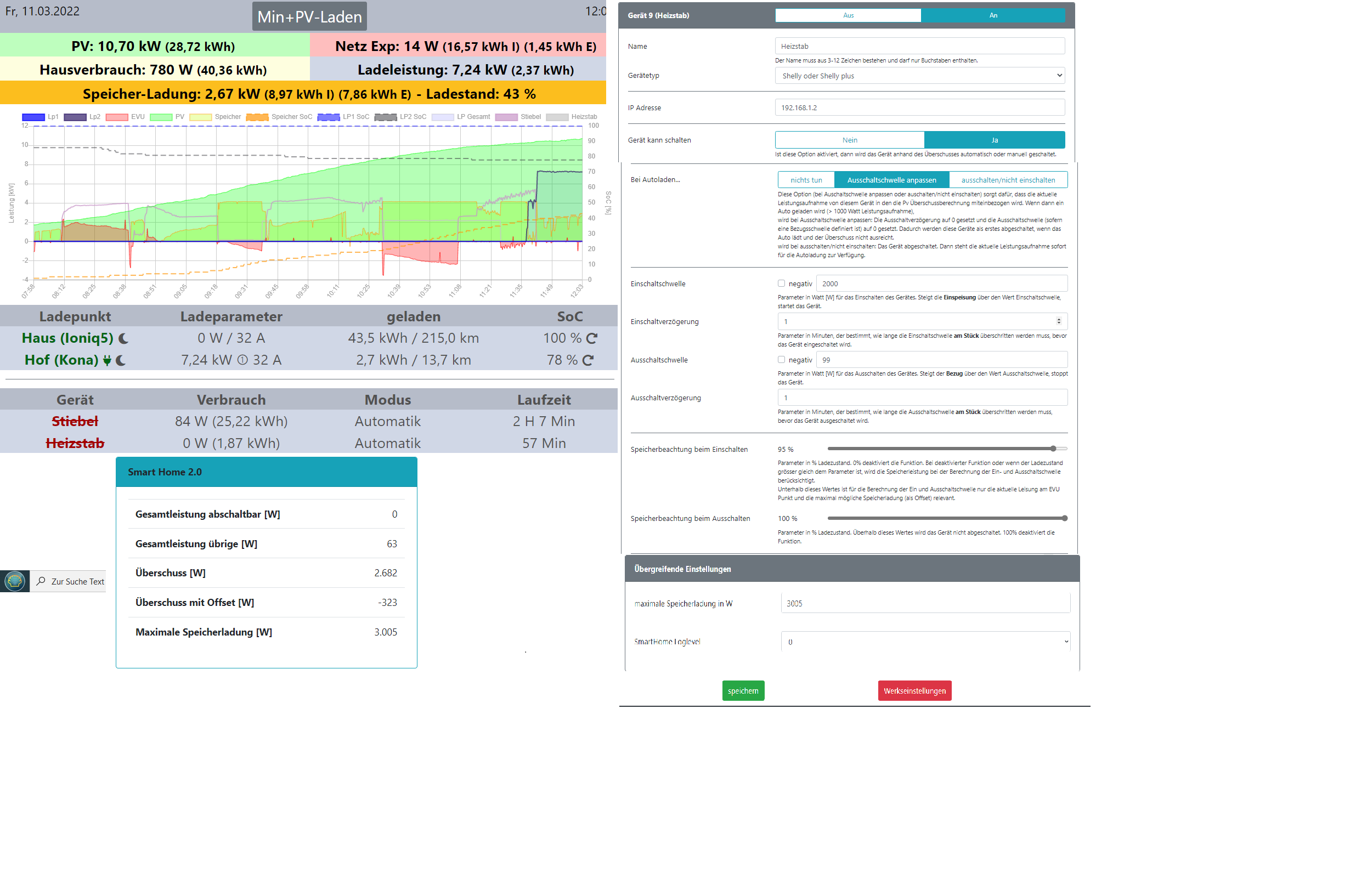Click plug icon beside Hof (Kona)
The image size is (1367, 896).
pos(107,360)
